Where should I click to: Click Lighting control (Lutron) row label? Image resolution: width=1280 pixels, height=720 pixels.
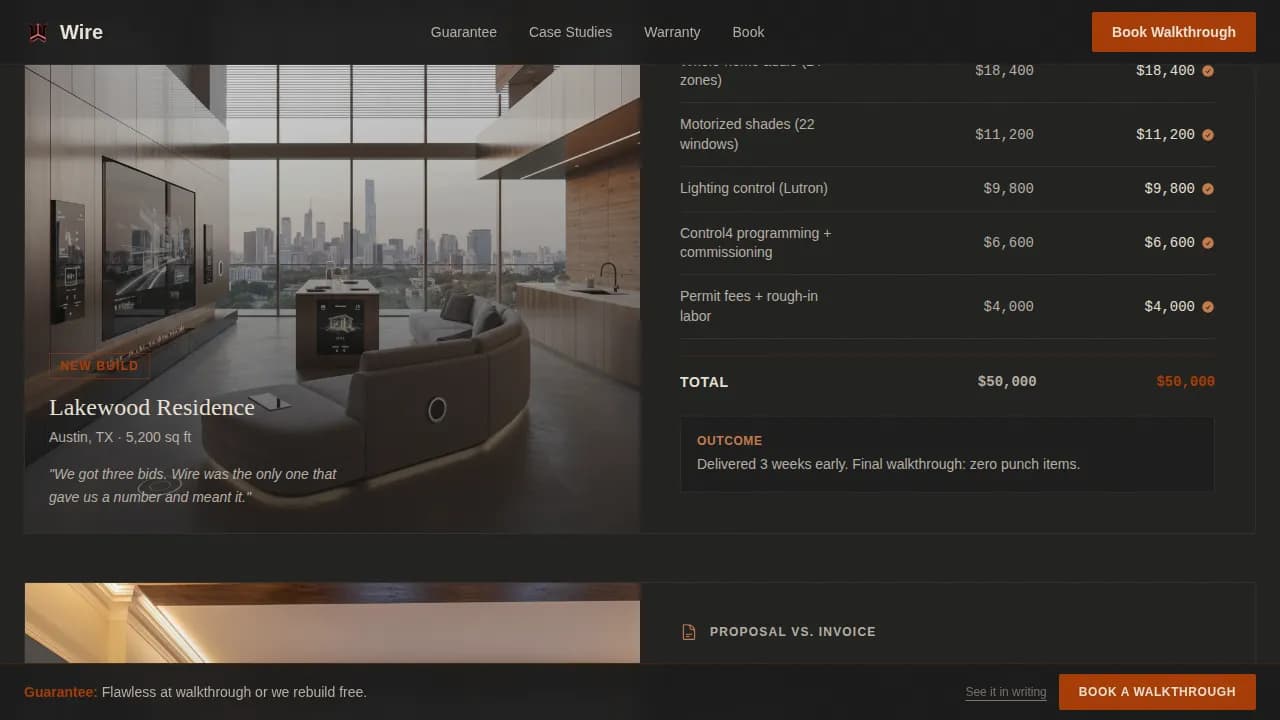754,188
